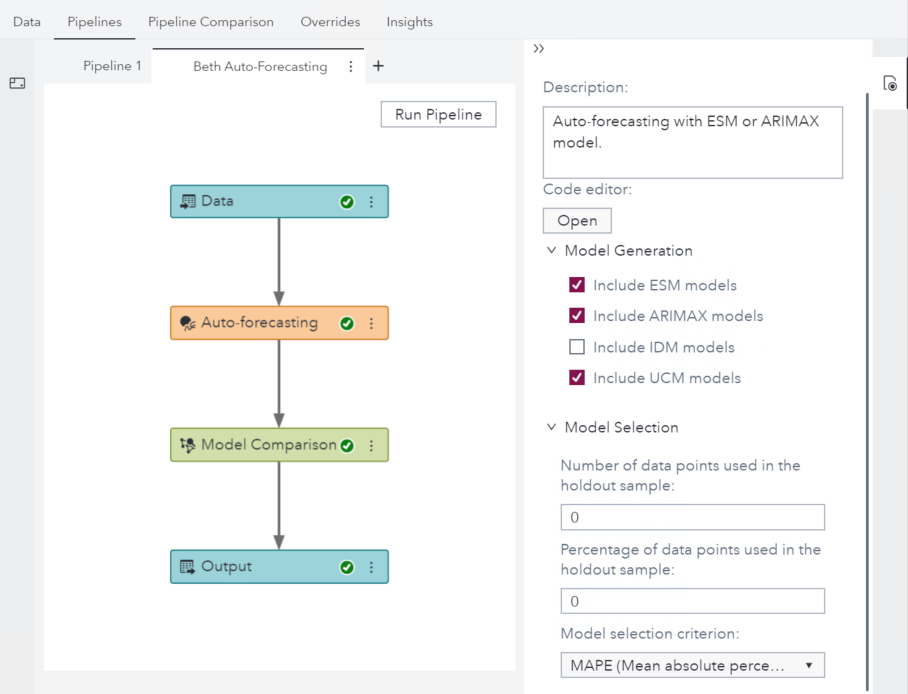The width and height of the screenshot is (908, 694).
Task: Click the node properties icon on right sidebar
Action: click(x=890, y=84)
